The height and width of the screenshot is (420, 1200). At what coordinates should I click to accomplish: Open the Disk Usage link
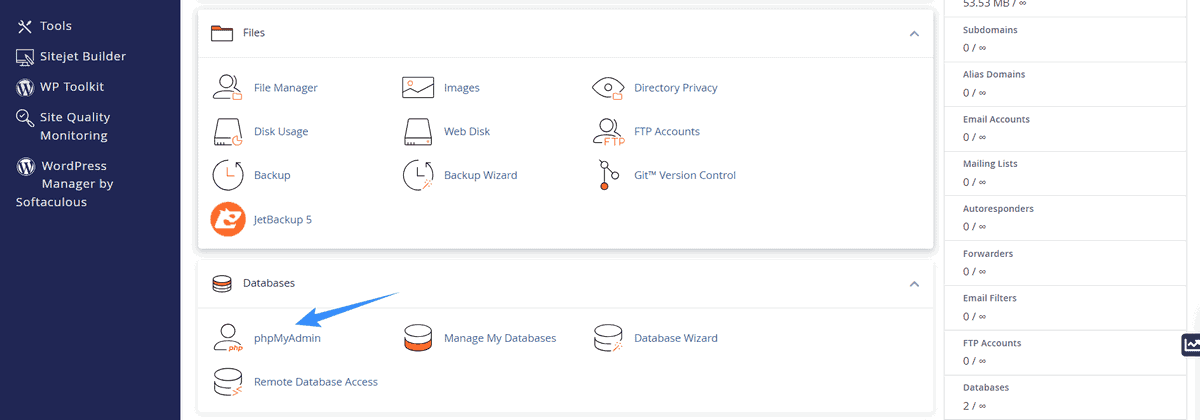point(281,132)
